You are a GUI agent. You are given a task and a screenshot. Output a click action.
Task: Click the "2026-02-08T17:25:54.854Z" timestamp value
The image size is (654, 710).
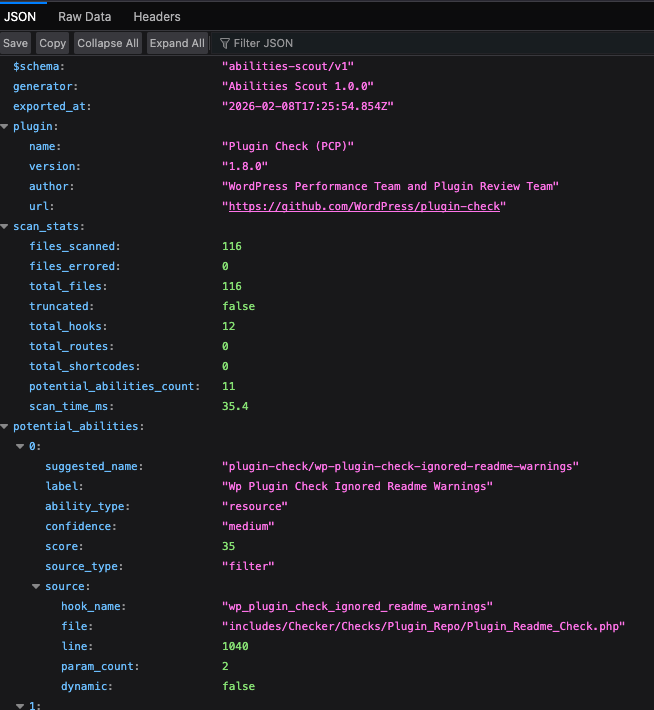(308, 106)
